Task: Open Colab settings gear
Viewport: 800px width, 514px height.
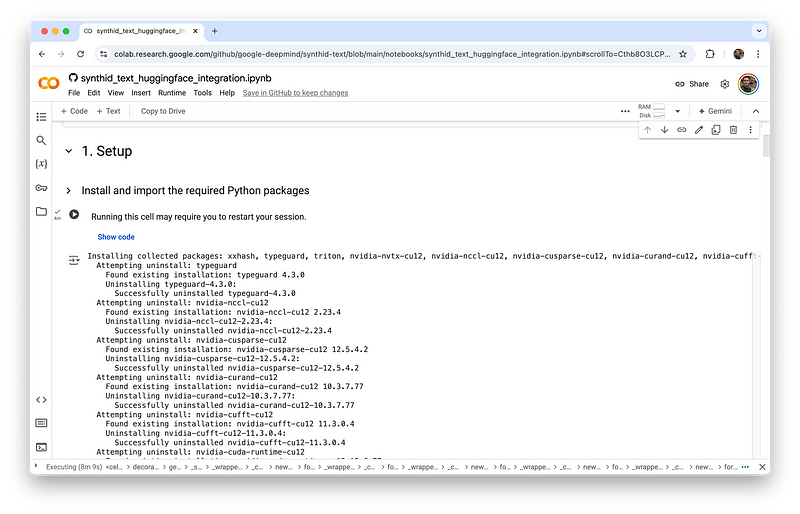Action: tap(724, 84)
